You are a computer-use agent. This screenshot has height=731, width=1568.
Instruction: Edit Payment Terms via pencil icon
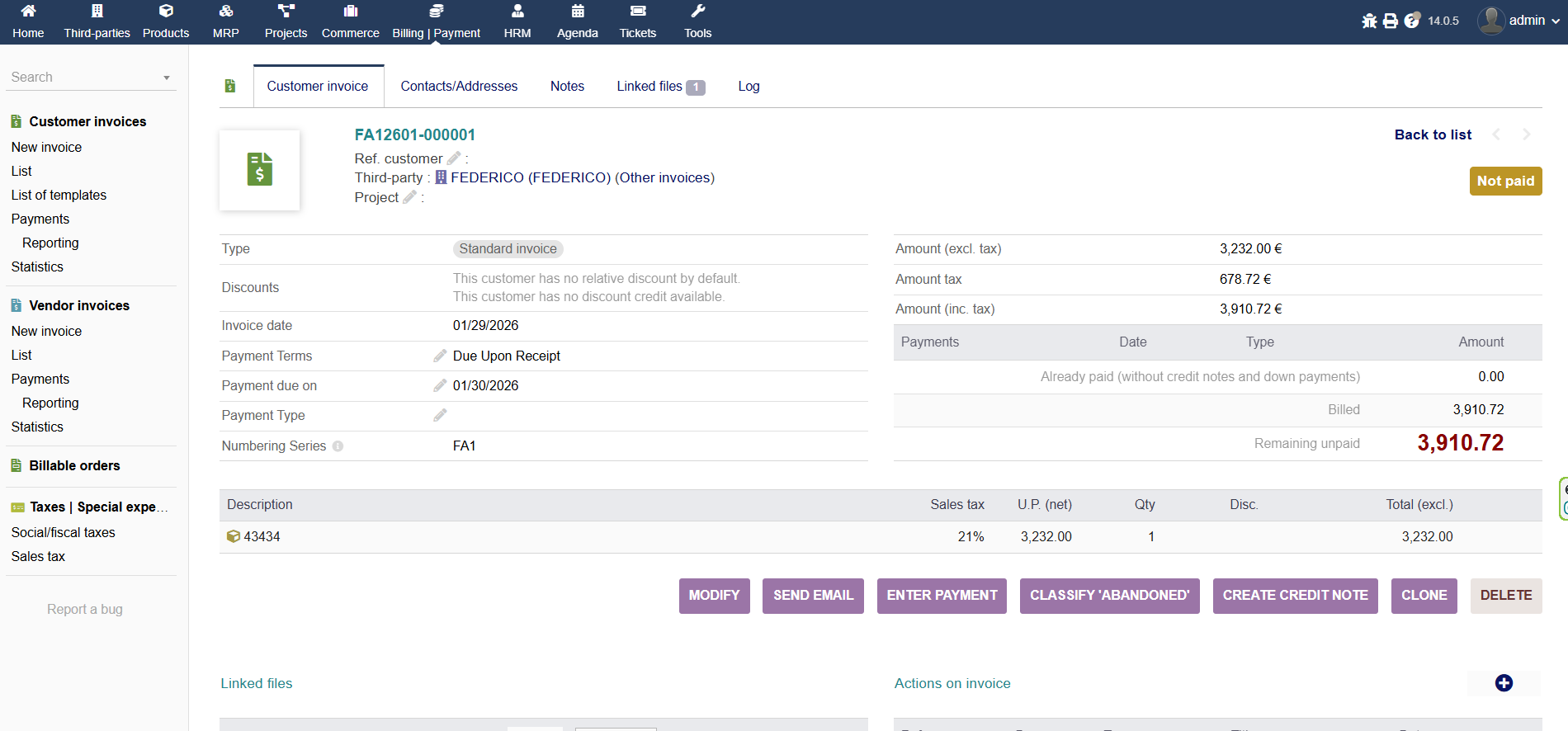click(440, 356)
